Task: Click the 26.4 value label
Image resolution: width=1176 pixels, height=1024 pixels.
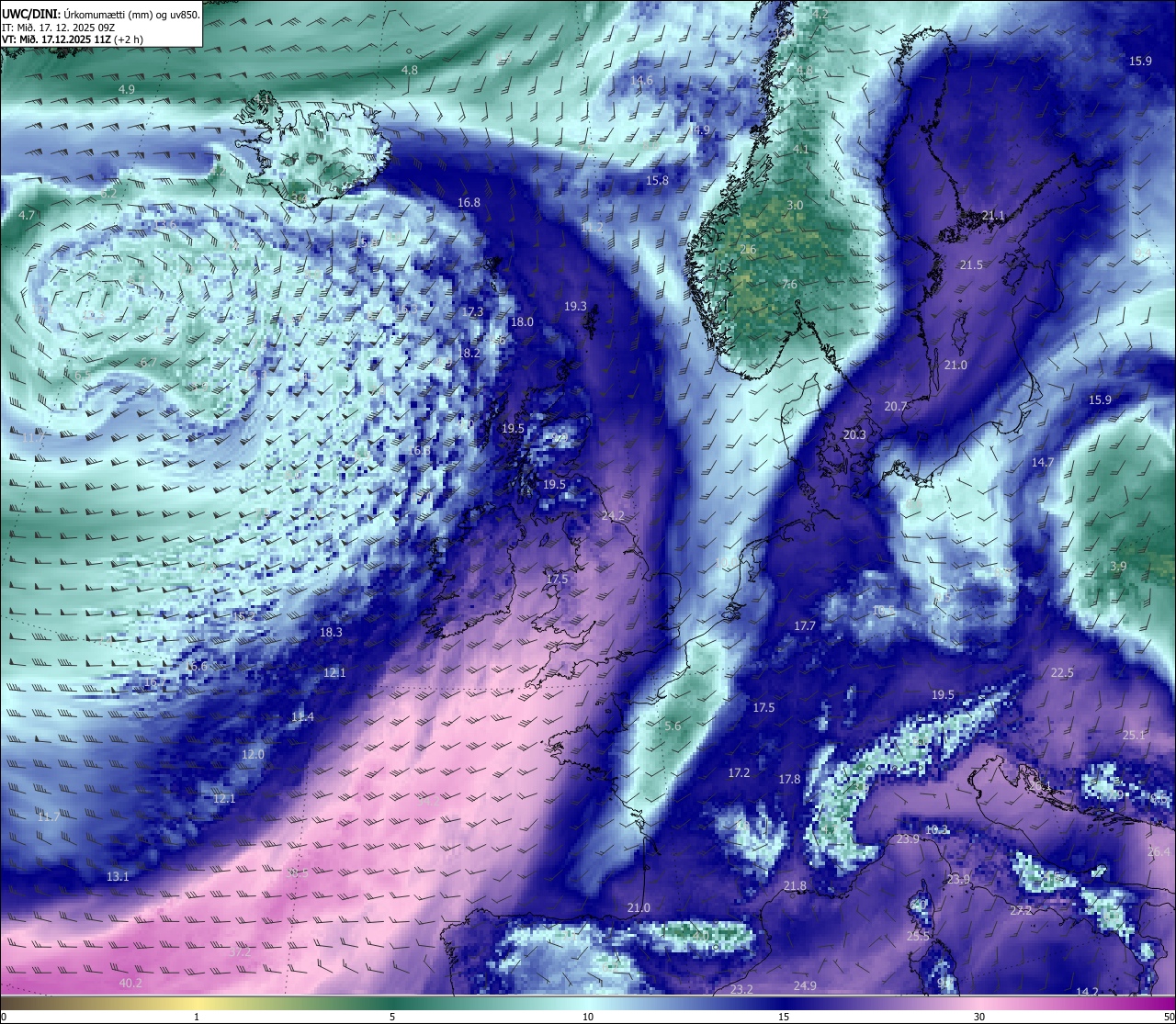Action: click(x=1159, y=851)
